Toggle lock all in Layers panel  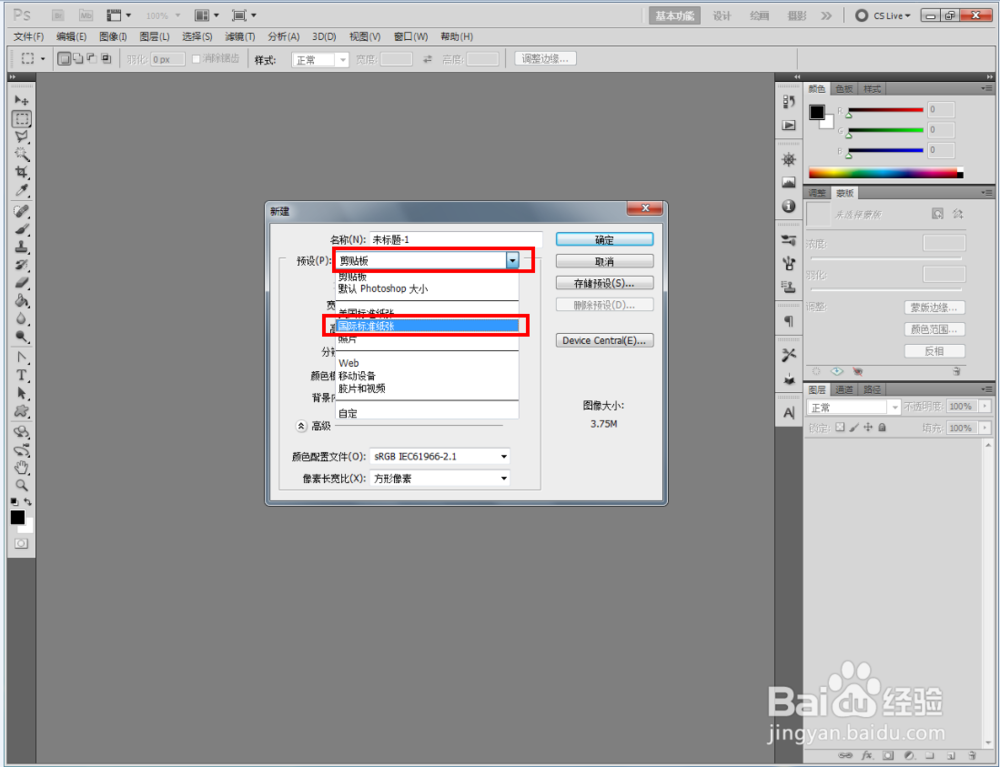[x=882, y=427]
